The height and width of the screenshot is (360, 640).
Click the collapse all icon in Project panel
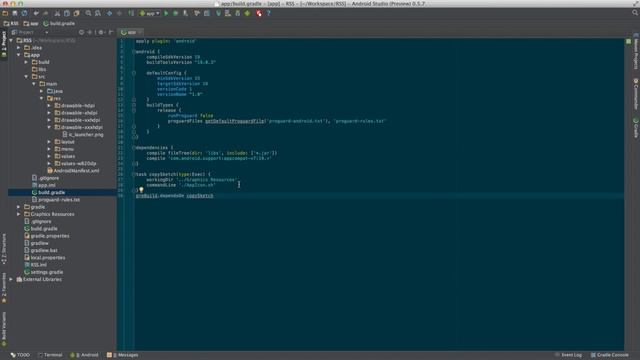(90, 32)
